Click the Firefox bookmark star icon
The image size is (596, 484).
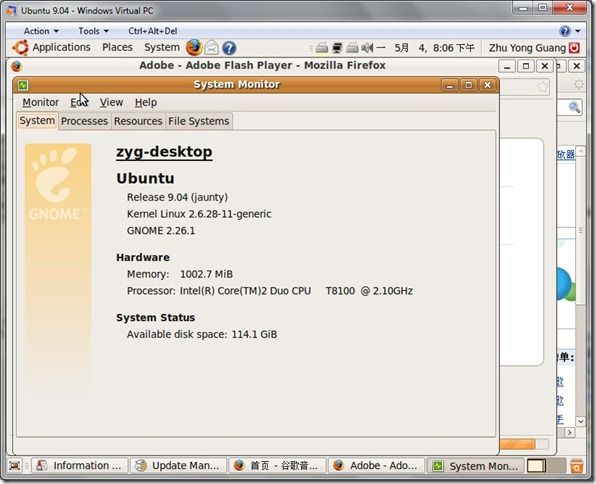[543, 87]
